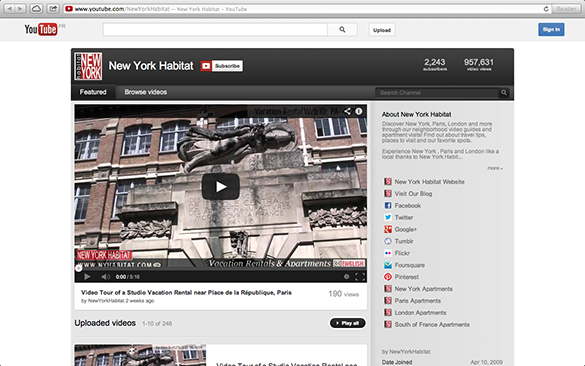The image size is (585, 366).
Task: Click the share icon on the video player
Action: point(347,111)
